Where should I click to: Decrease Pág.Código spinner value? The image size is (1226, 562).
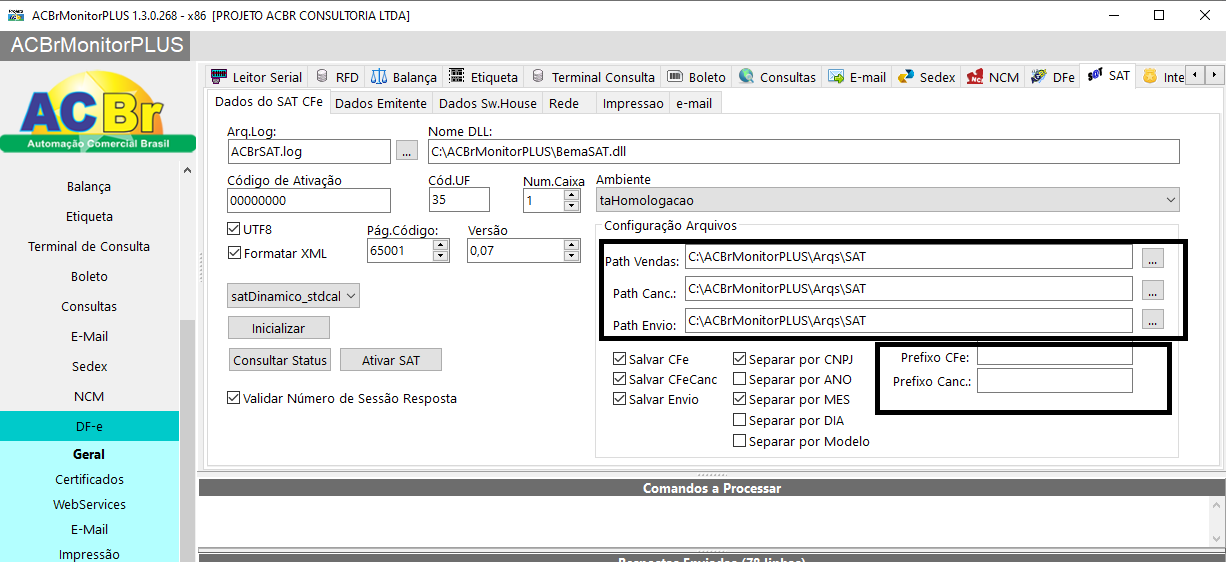(x=441, y=256)
